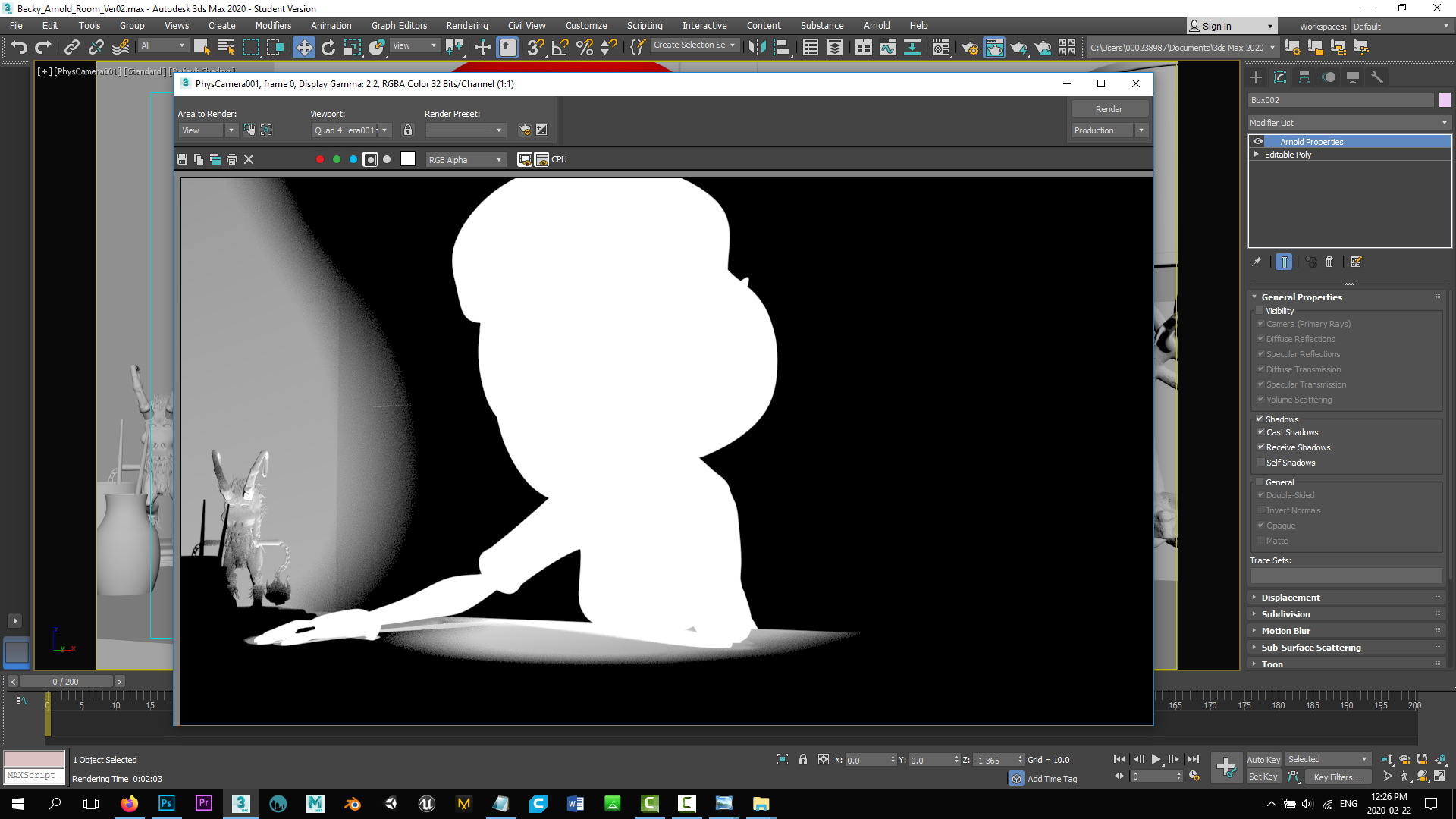Screen dimensions: 1456x819
Task: Open the Rendering menu
Action: tap(466, 25)
